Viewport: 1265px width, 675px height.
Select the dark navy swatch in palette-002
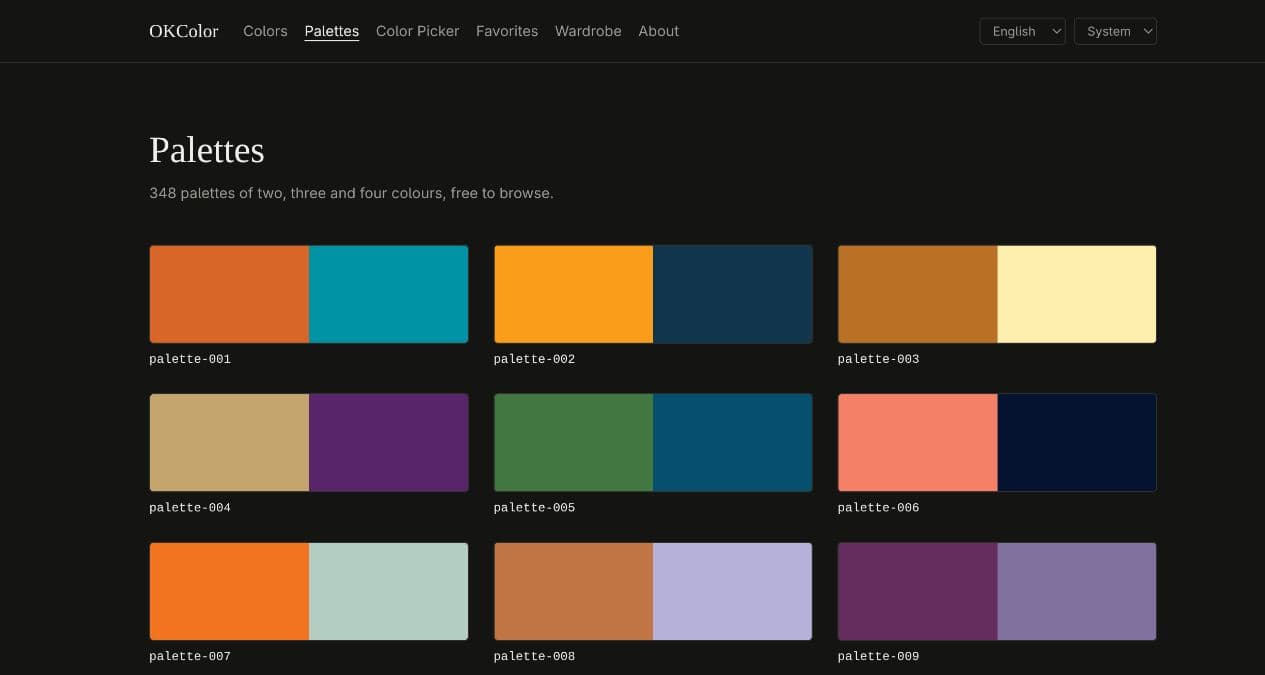[x=733, y=294]
